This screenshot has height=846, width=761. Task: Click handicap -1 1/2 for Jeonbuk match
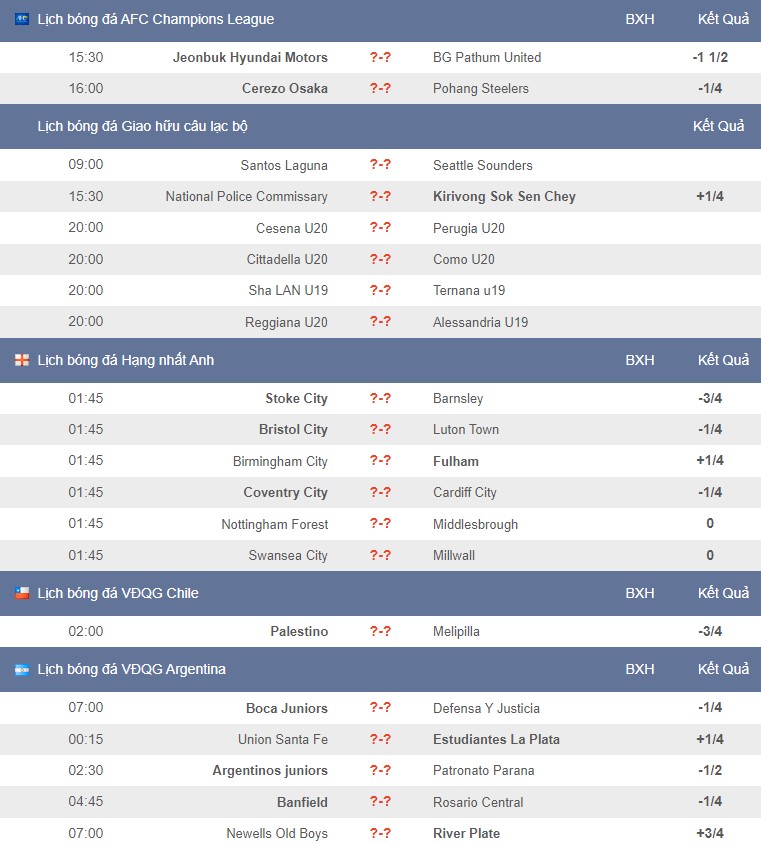click(710, 57)
